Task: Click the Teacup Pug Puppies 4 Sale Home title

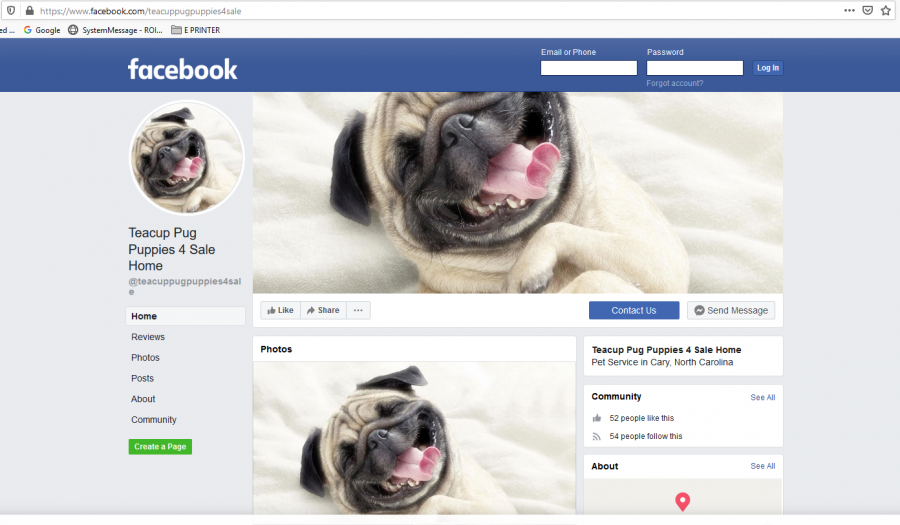Action: 172,249
